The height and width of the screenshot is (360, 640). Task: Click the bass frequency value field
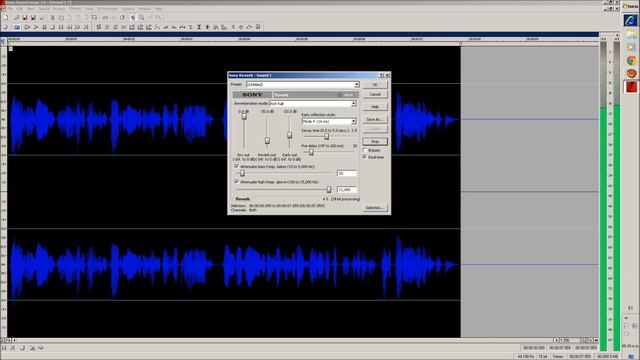(347, 173)
